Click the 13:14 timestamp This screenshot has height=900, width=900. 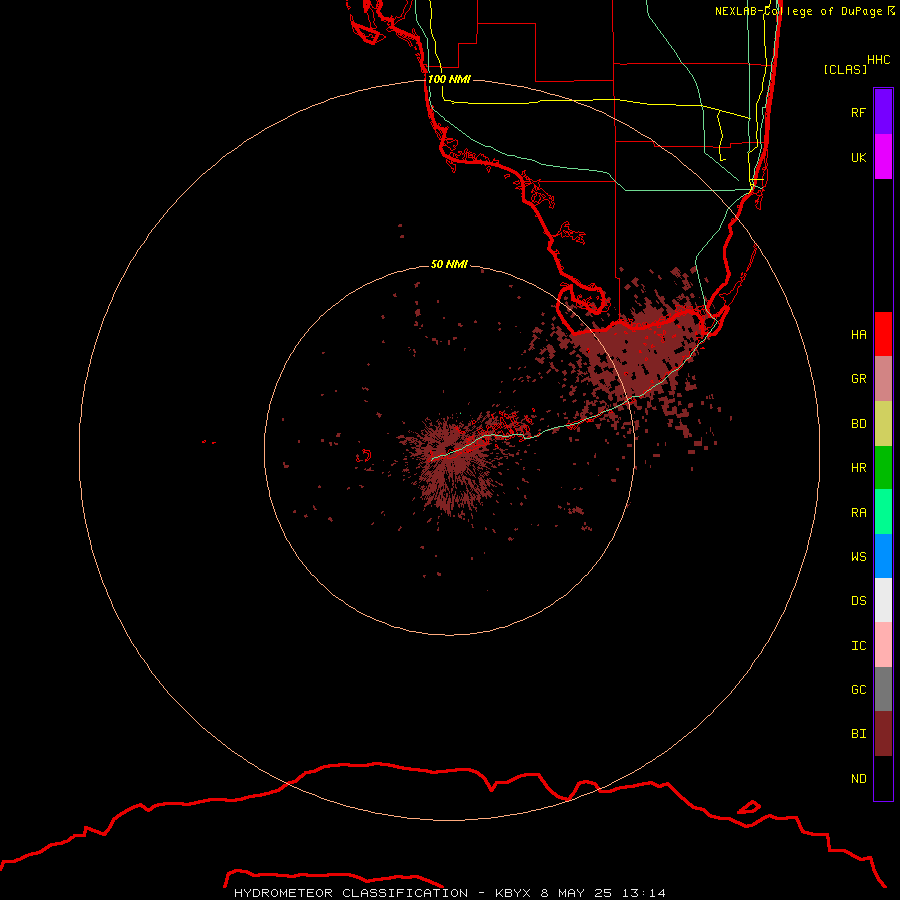click(643, 893)
